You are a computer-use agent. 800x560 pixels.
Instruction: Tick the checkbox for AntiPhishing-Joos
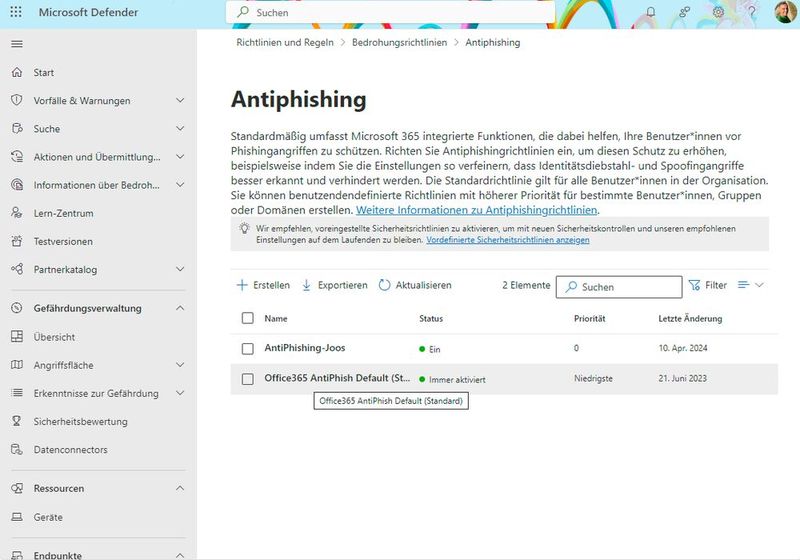point(247,348)
